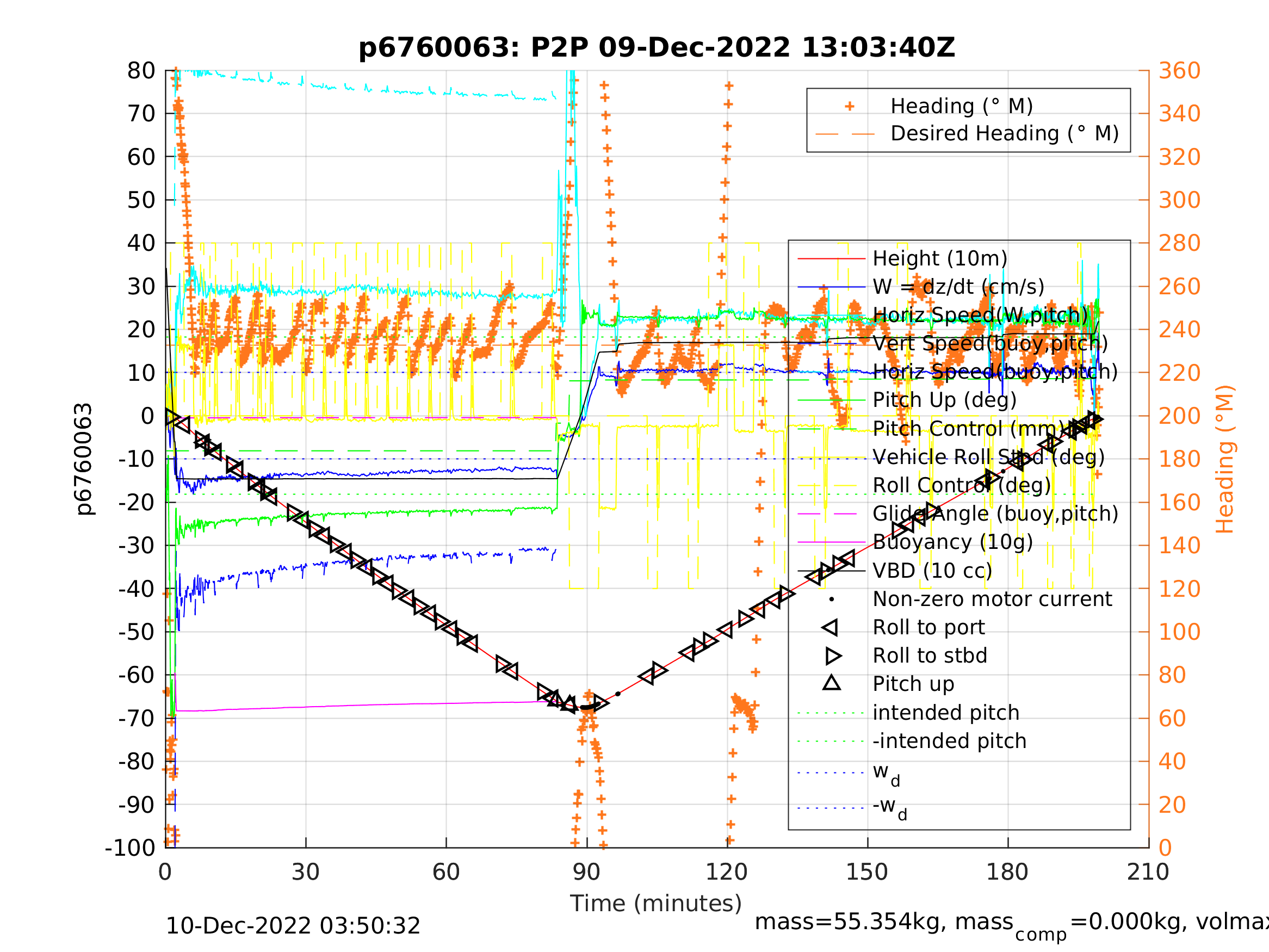Click the 'Pitch up' legend label

tap(913, 683)
